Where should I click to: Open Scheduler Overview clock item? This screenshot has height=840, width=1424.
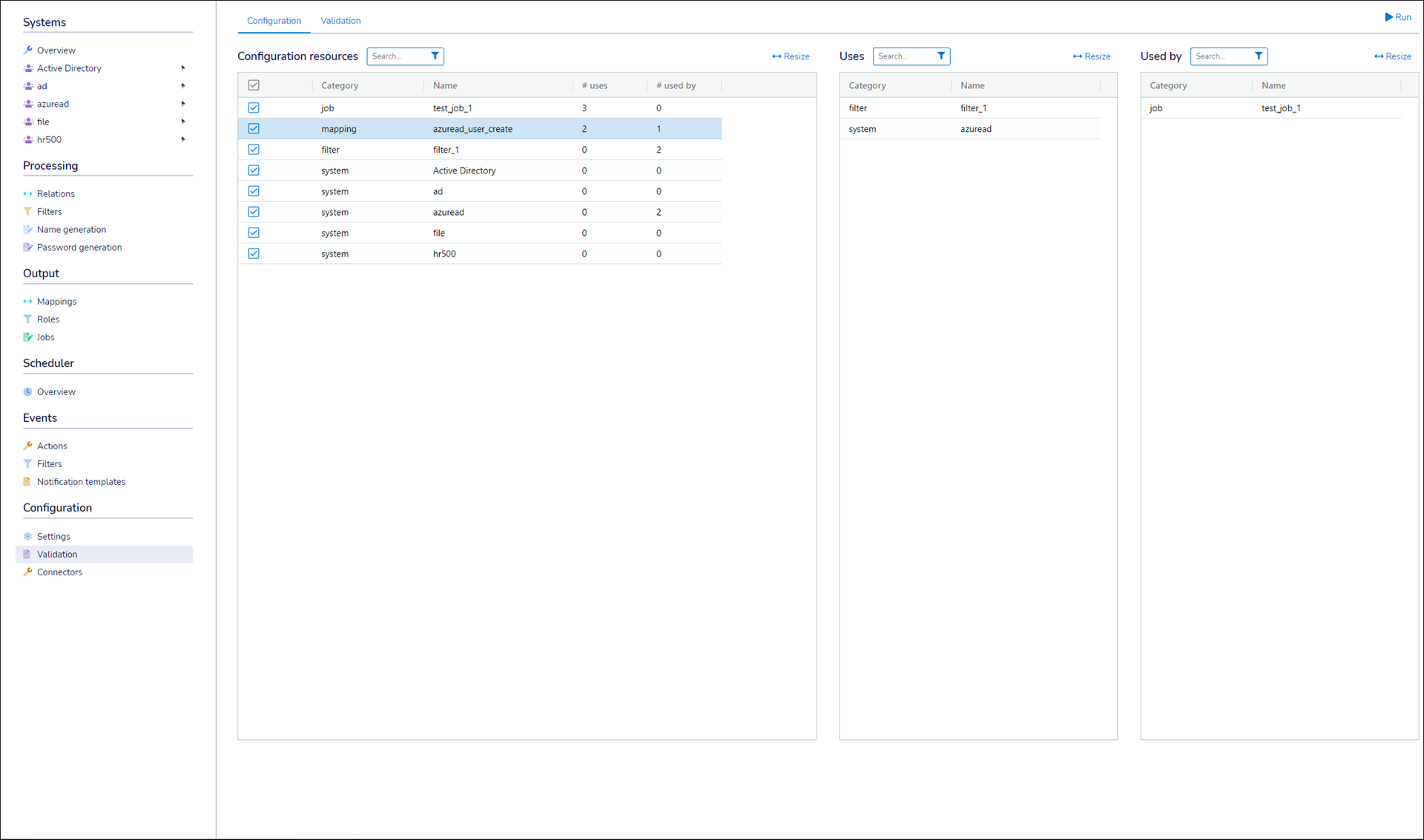coord(56,391)
